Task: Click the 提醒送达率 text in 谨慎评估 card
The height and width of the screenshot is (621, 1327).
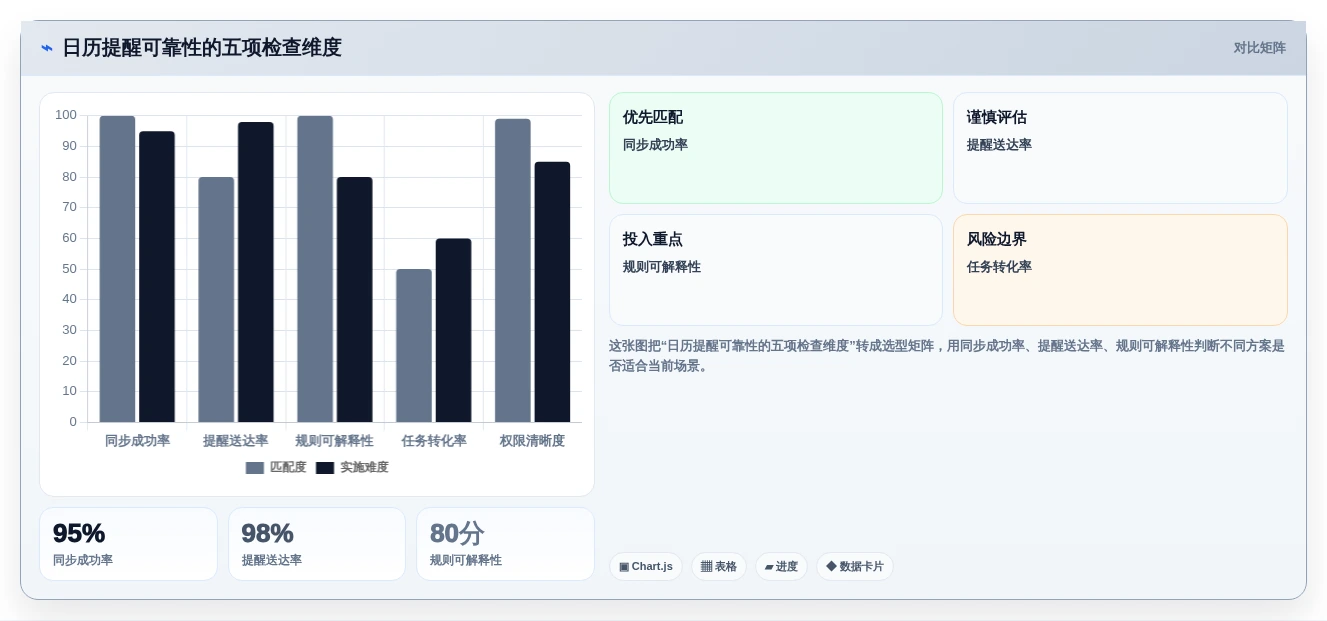Action: tap(999, 145)
